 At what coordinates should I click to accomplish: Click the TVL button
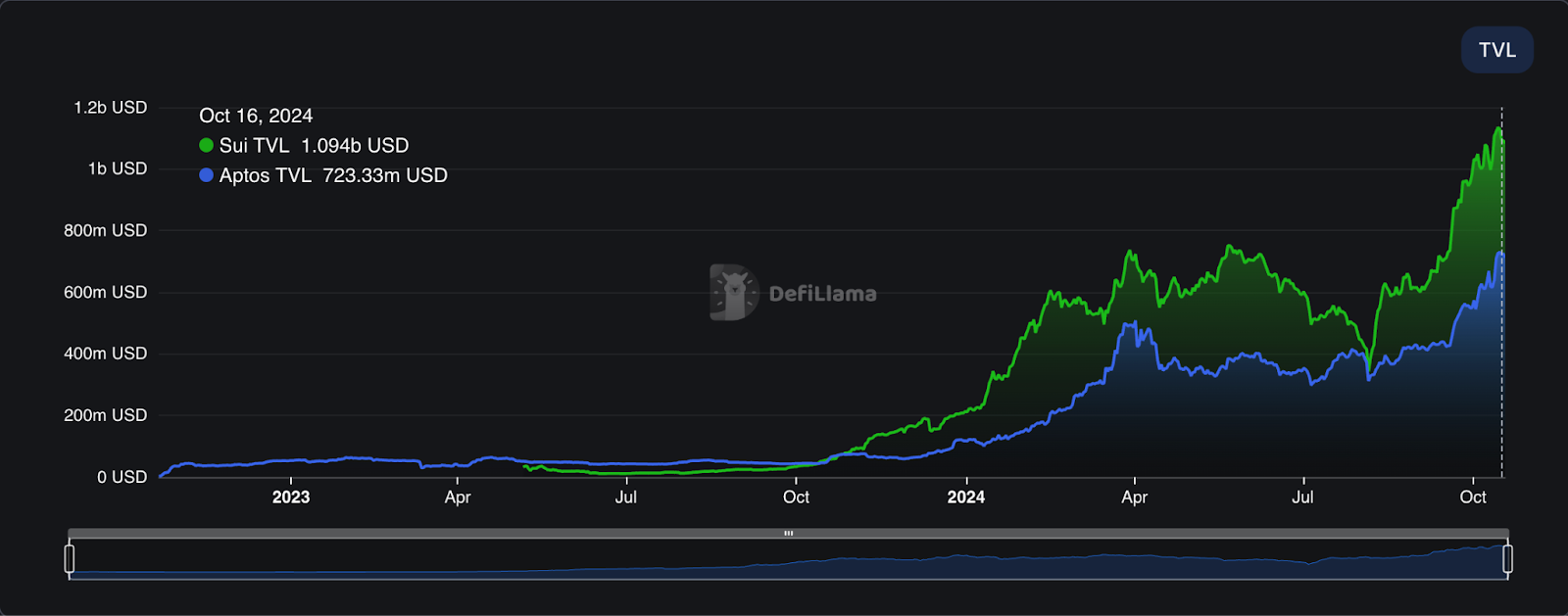click(1496, 50)
